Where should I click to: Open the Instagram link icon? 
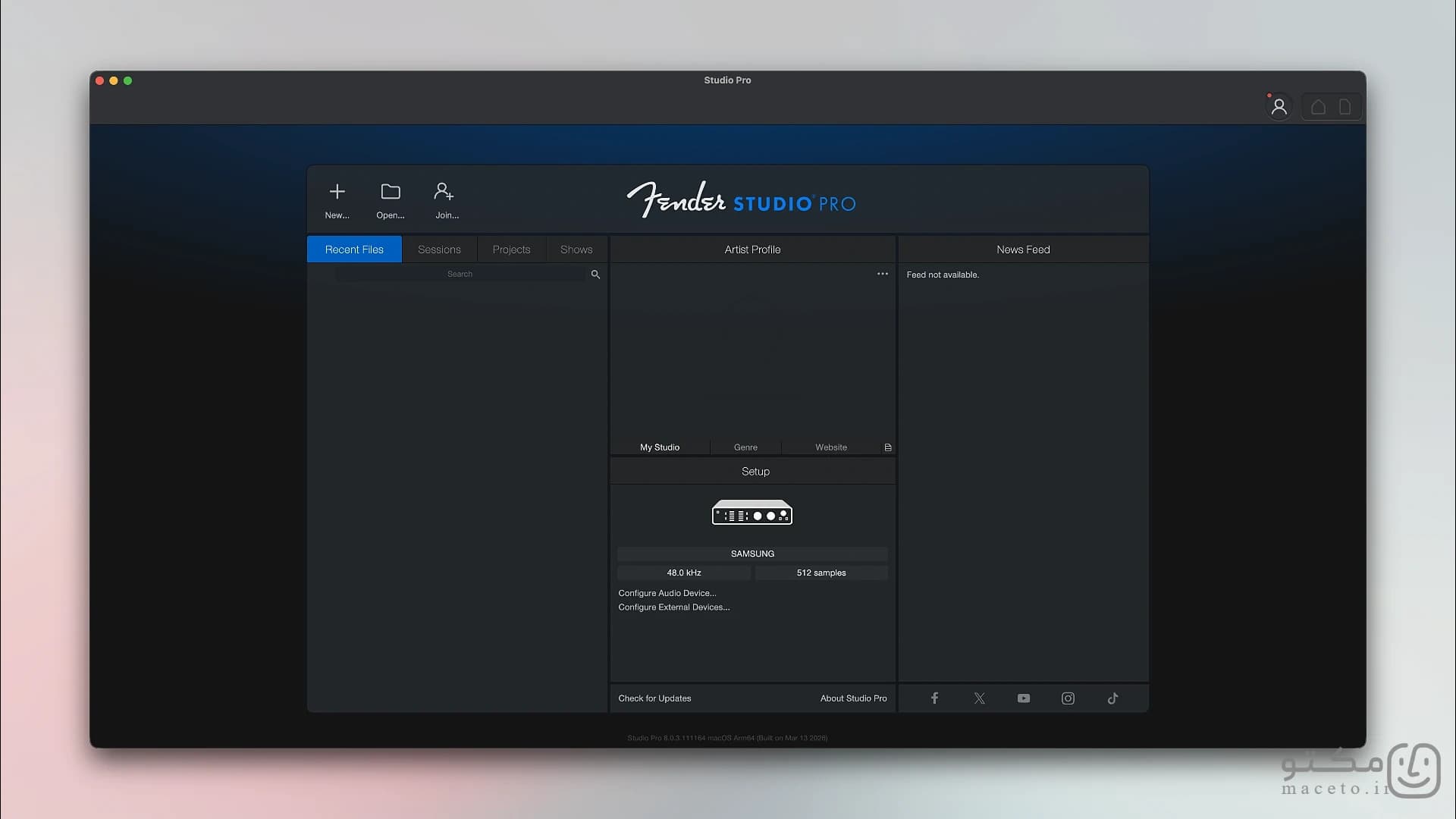tap(1068, 698)
